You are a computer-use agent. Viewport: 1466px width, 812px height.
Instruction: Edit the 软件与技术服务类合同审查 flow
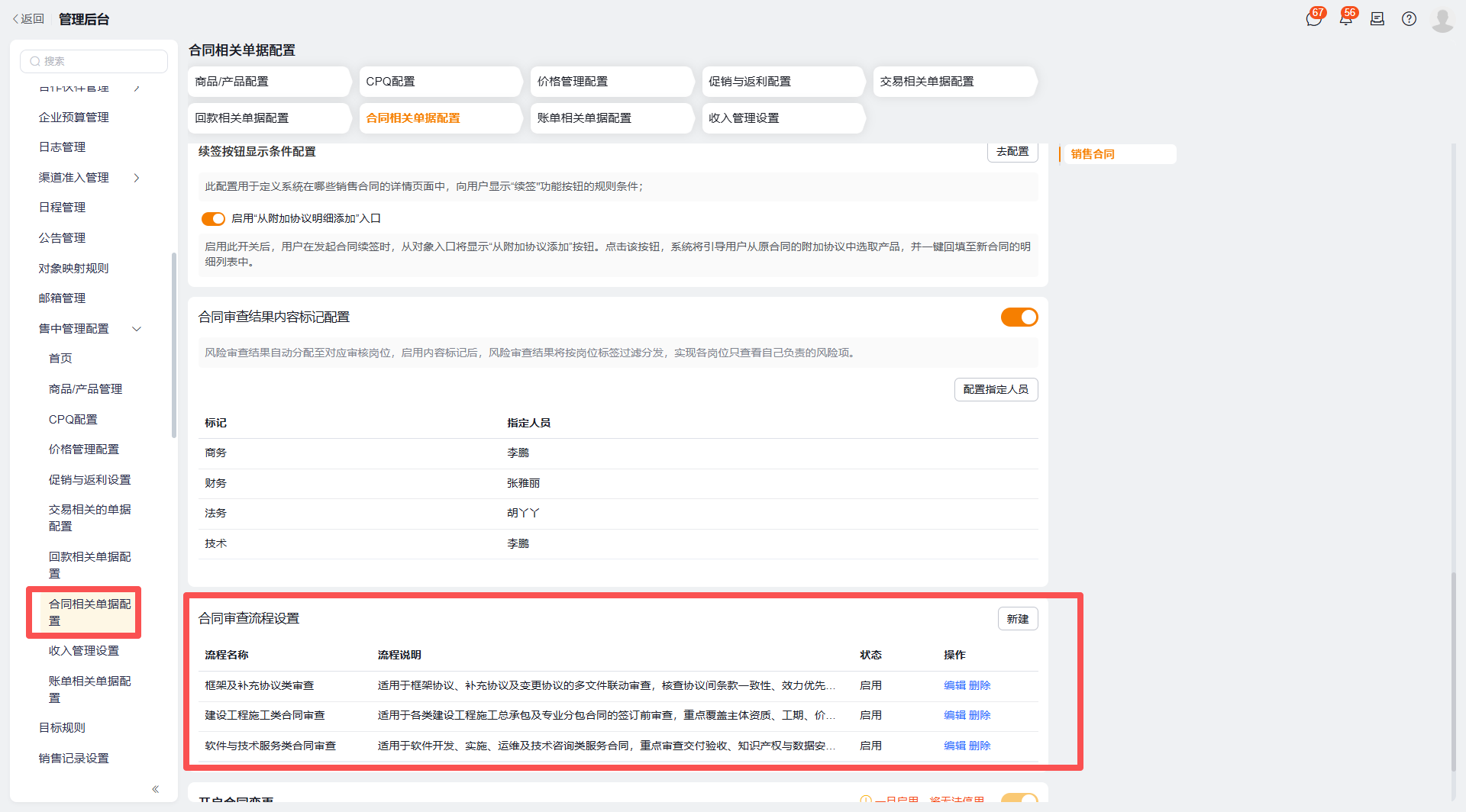954,746
